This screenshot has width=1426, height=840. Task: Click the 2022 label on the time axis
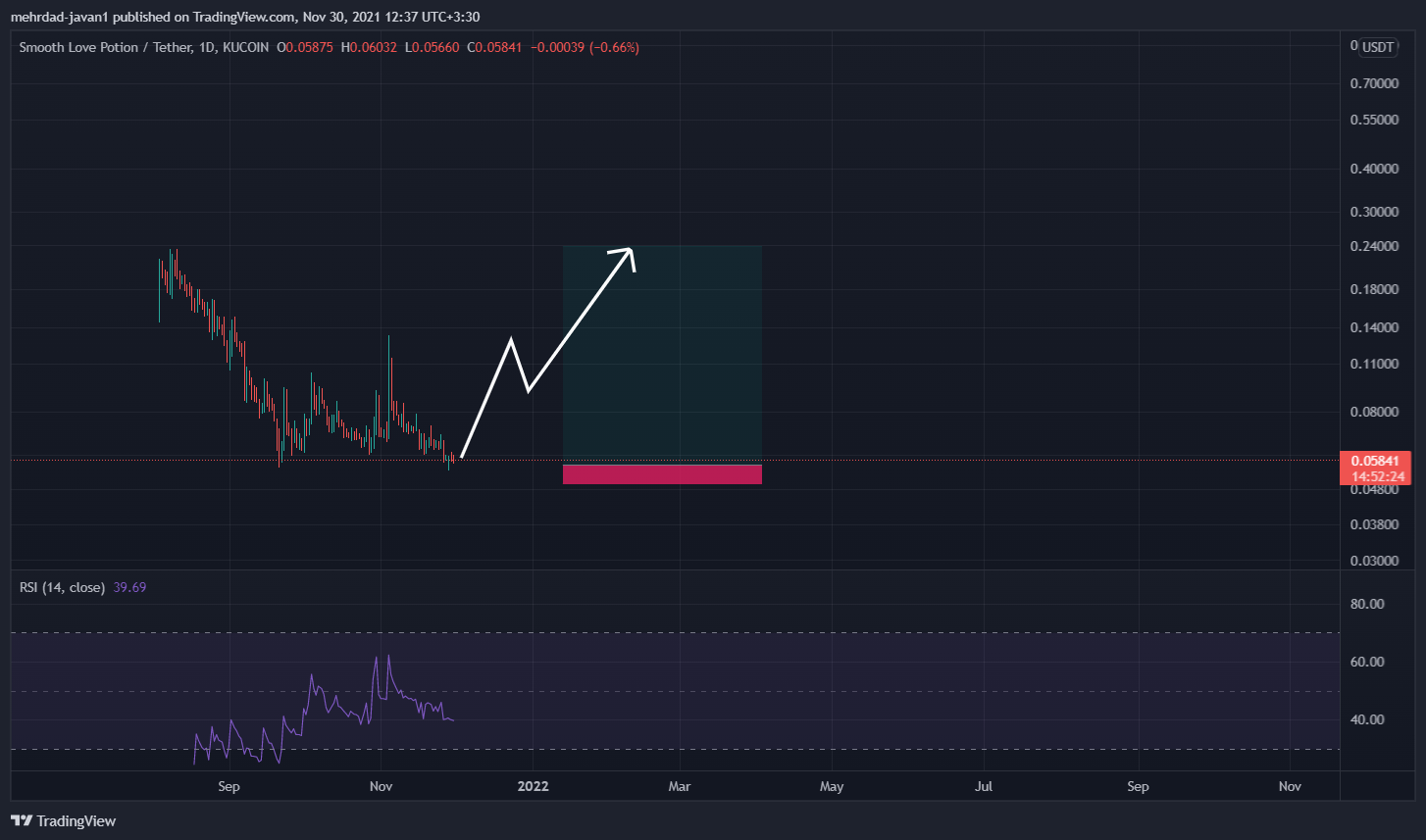click(533, 786)
